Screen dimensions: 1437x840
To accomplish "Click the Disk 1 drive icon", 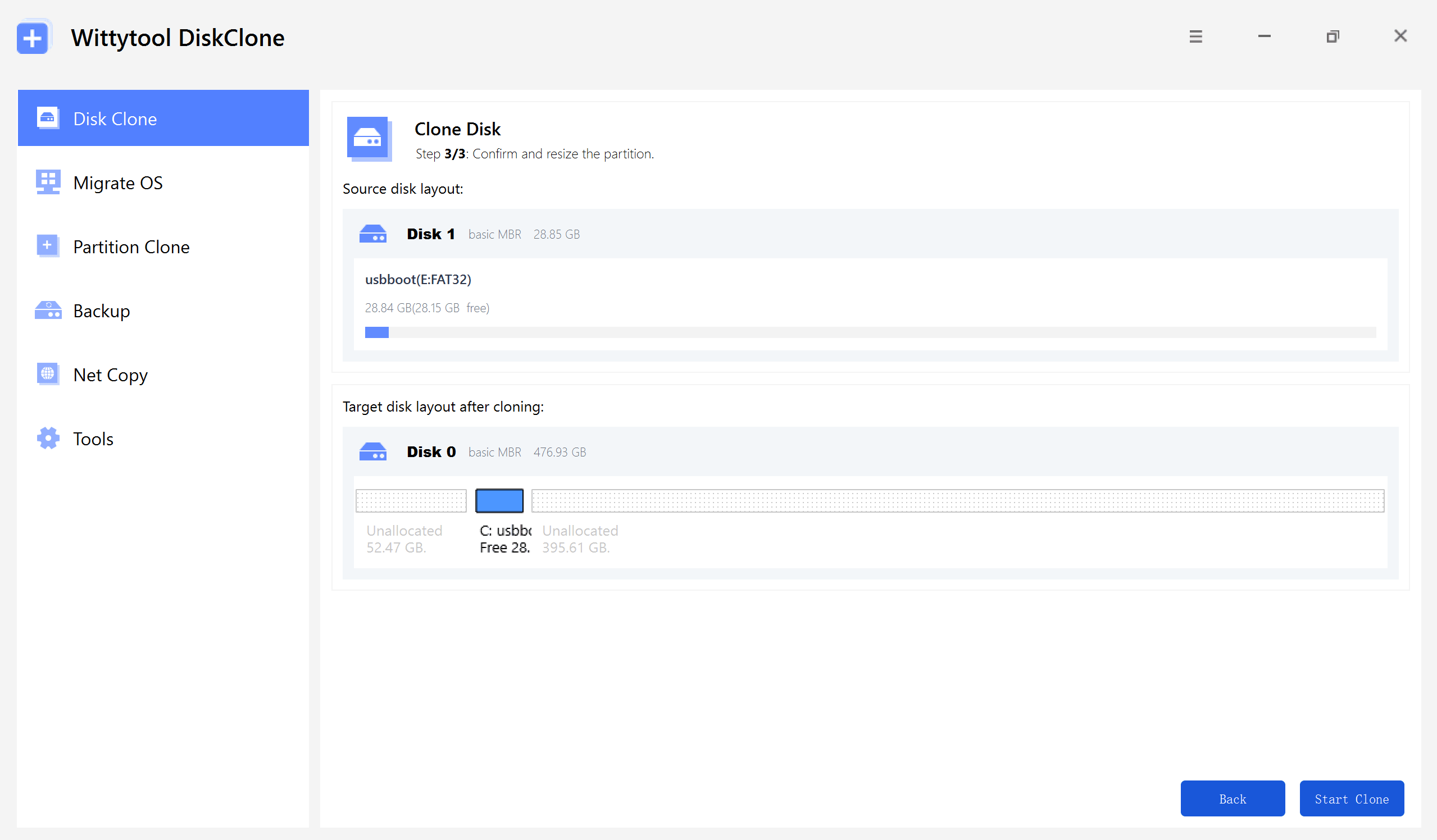I will pyautogui.click(x=372, y=234).
